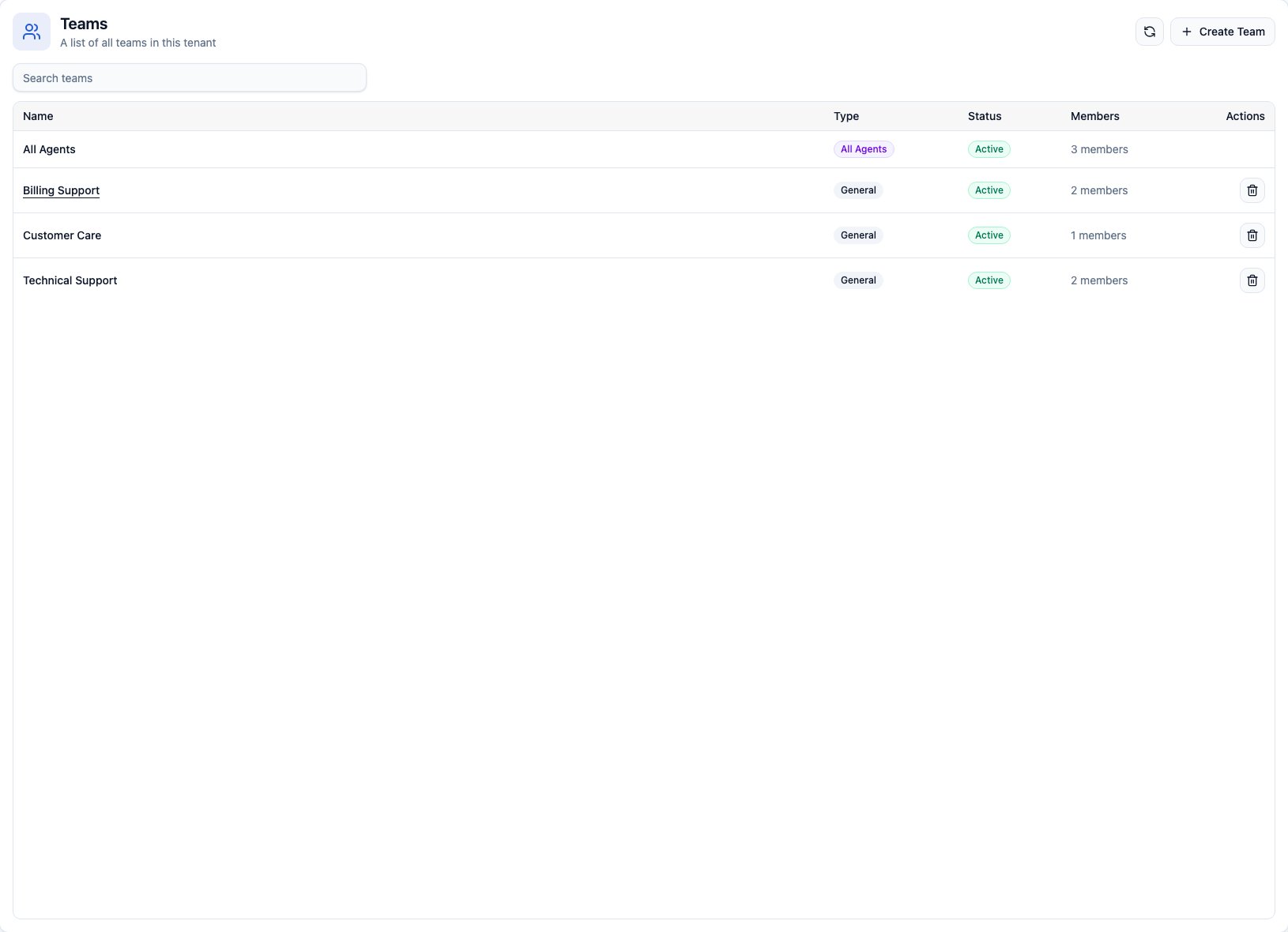
Task: Click the General badge for Billing Support
Action: [858, 190]
